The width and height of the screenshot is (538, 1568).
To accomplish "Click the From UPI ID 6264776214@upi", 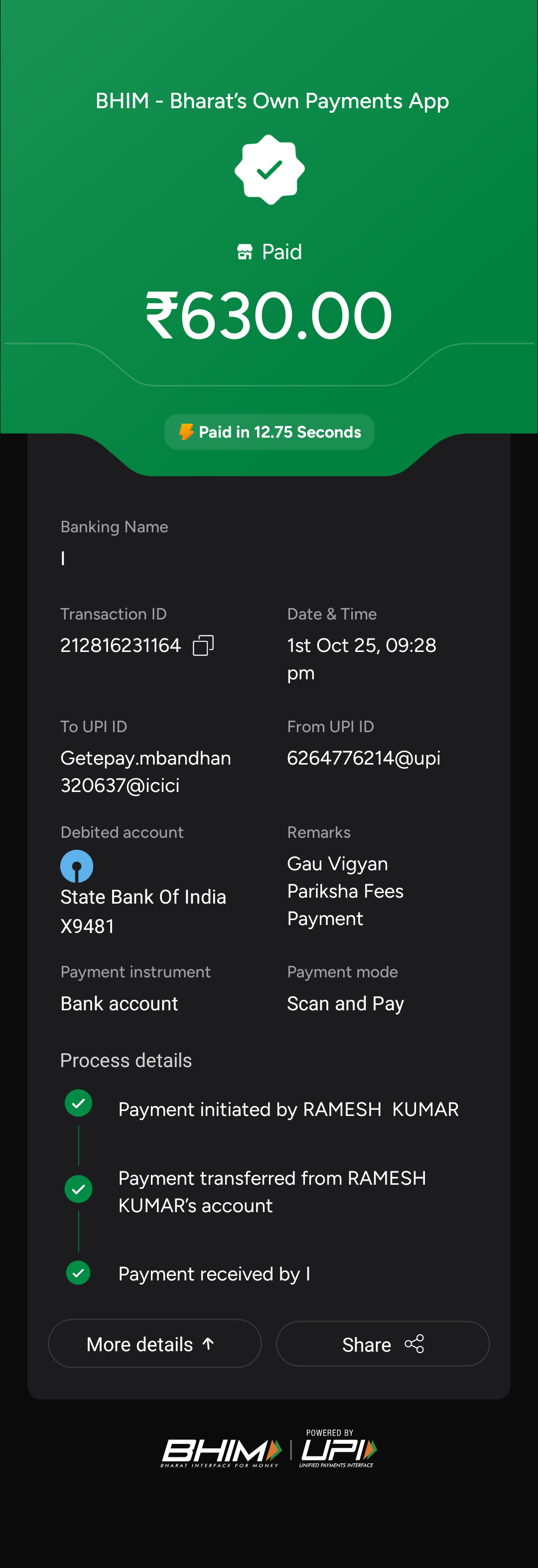I will (363, 758).
